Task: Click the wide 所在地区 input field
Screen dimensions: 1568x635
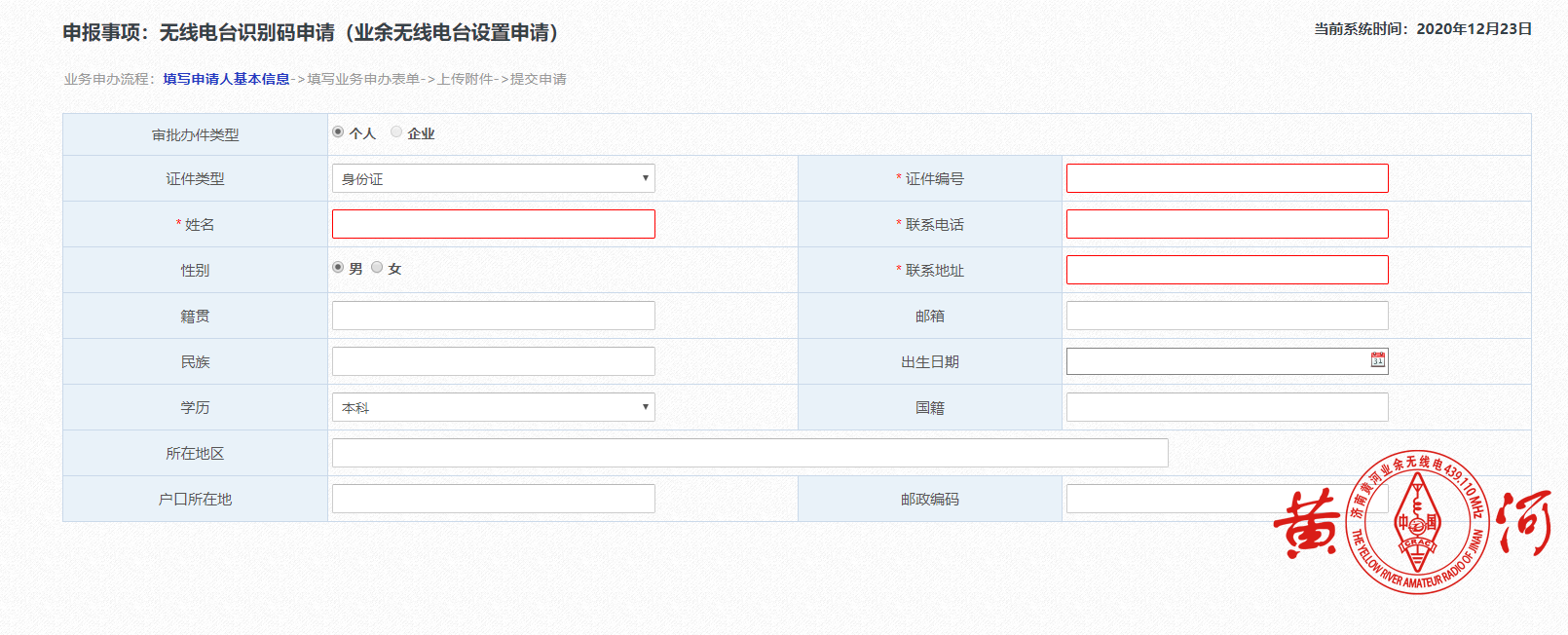Action: point(749,453)
